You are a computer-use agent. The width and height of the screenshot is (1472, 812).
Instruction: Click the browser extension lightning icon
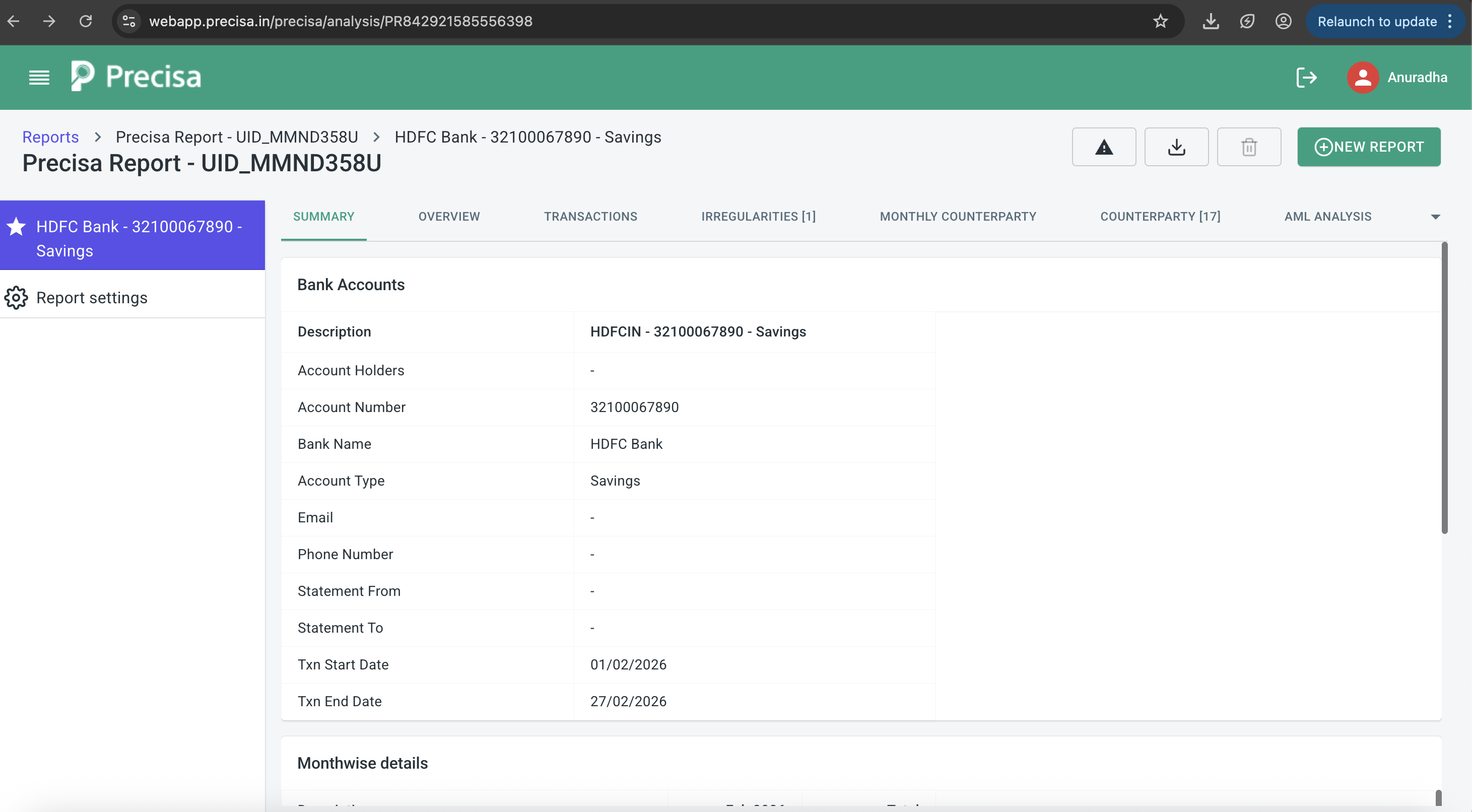(1247, 21)
